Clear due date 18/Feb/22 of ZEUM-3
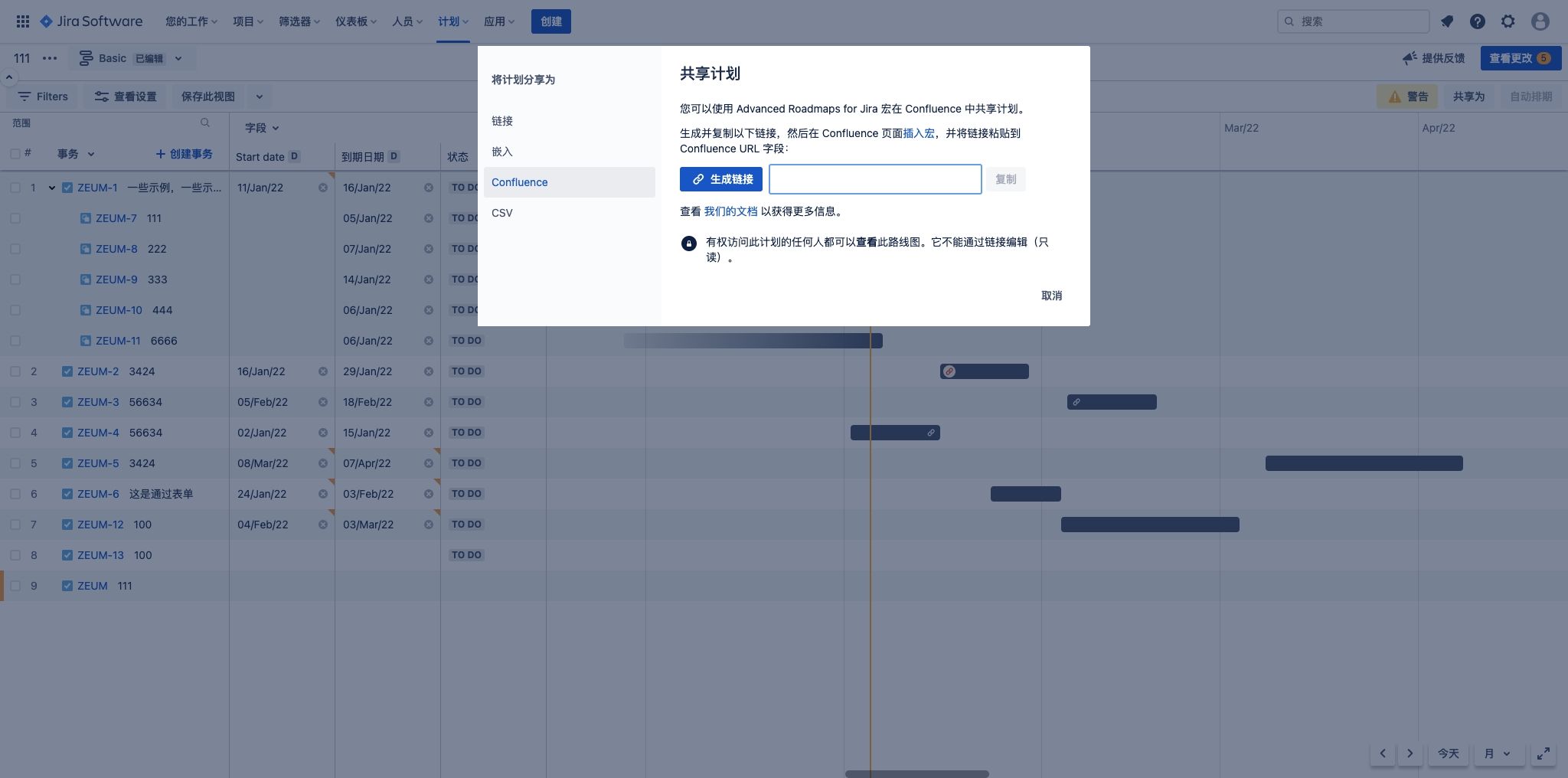 429,402
